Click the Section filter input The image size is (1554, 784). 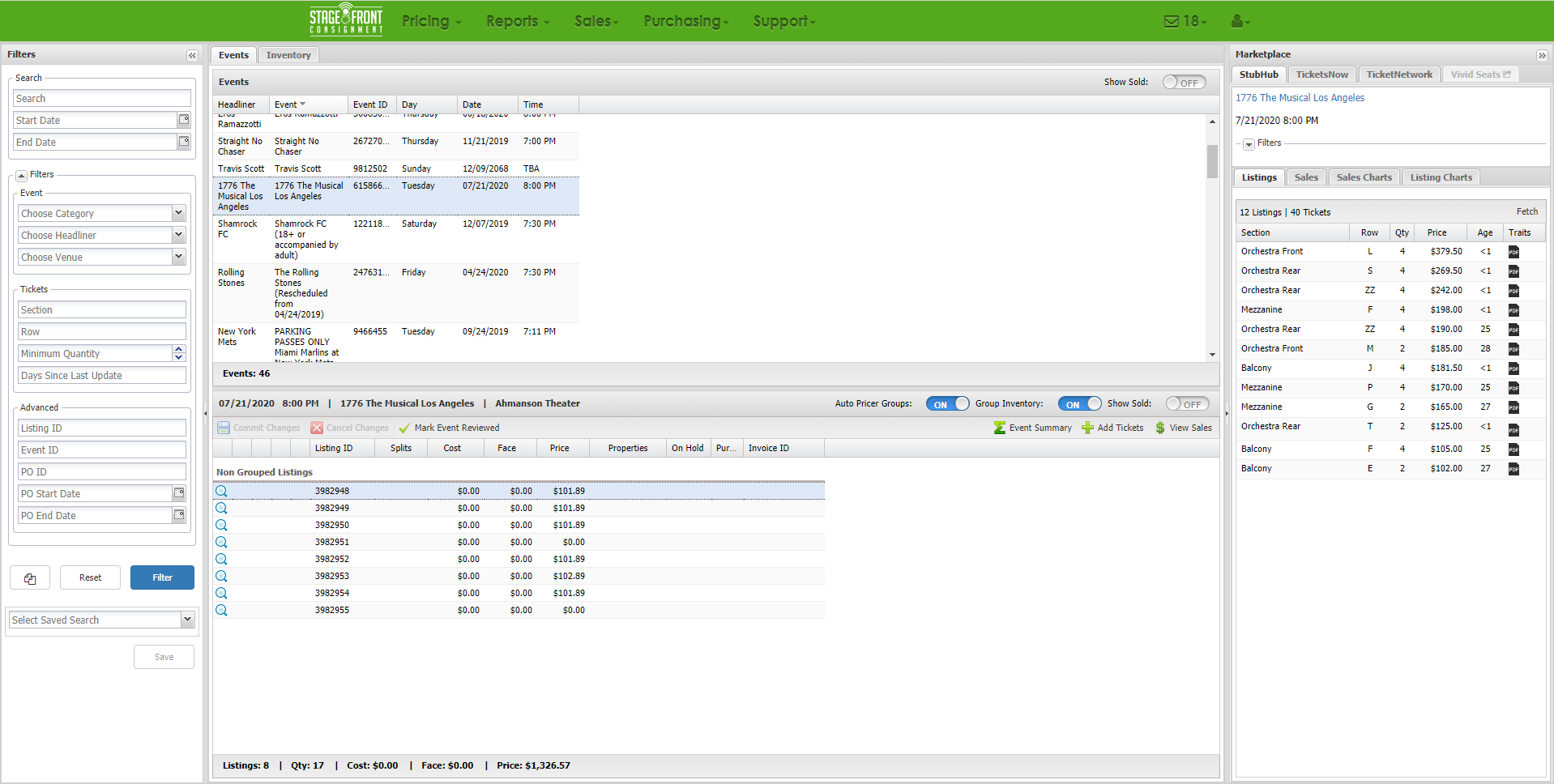[x=102, y=309]
